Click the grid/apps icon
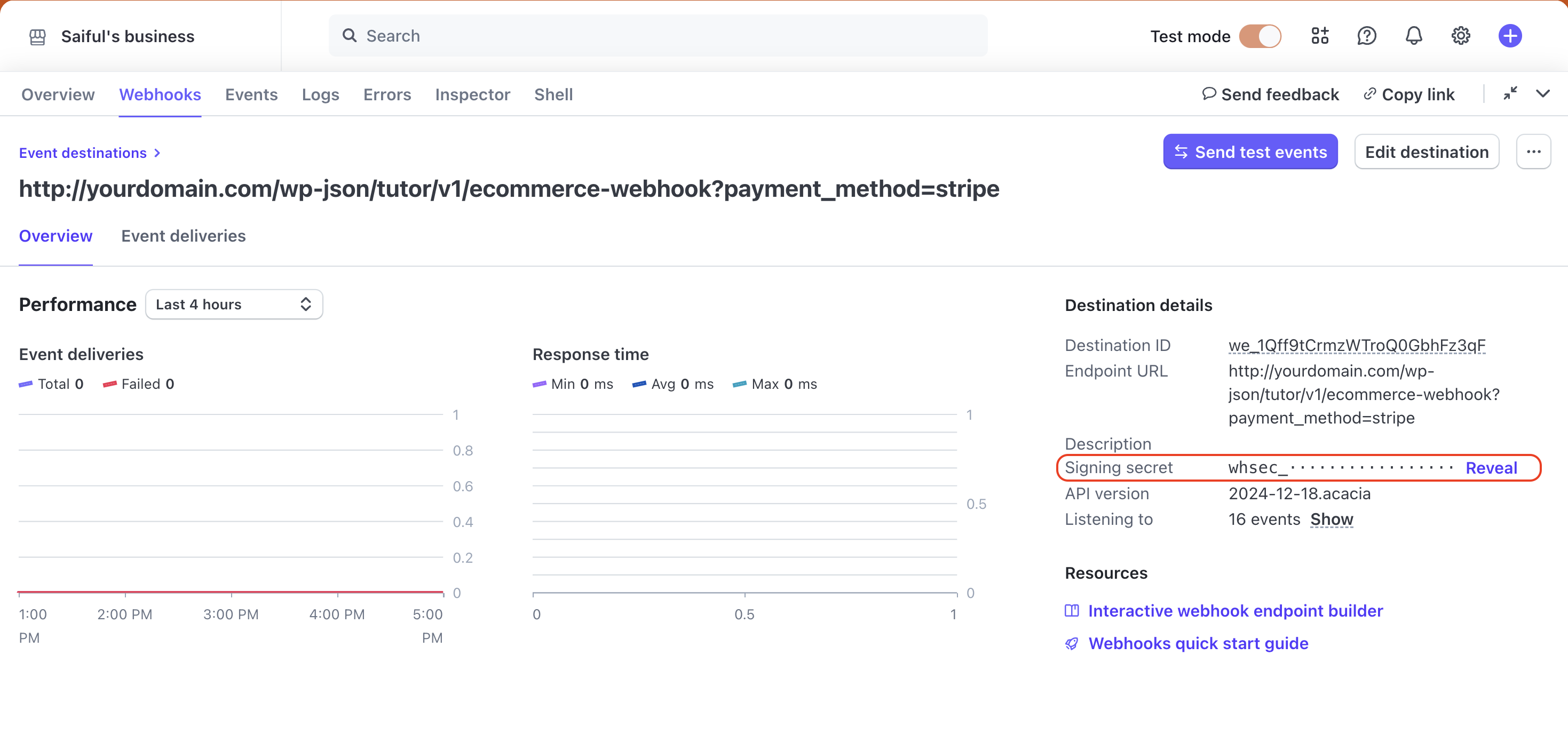The width and height of the screenshot is (1568, 751). click(1318, 36)
